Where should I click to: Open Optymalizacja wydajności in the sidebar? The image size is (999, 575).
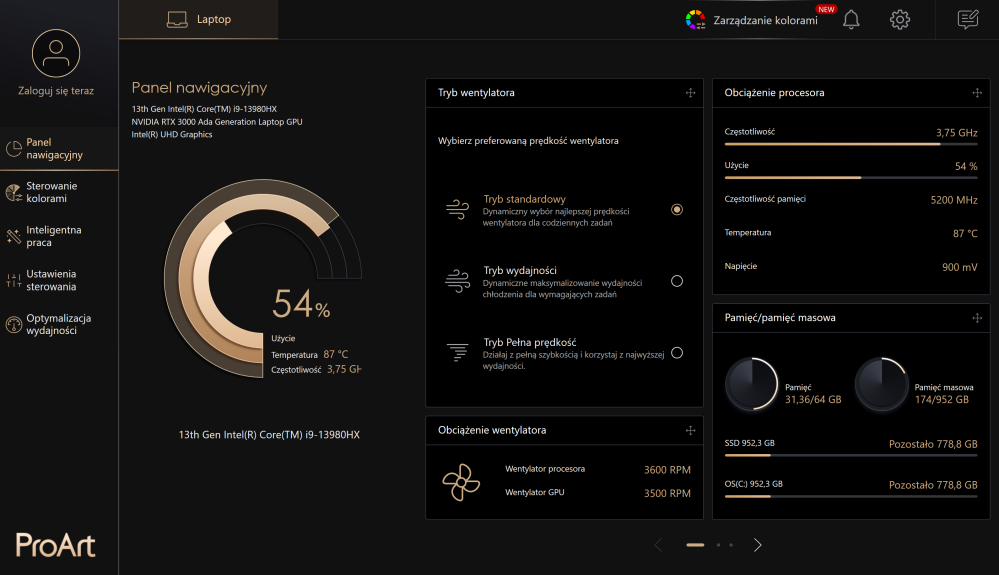[x=59, y=325]
